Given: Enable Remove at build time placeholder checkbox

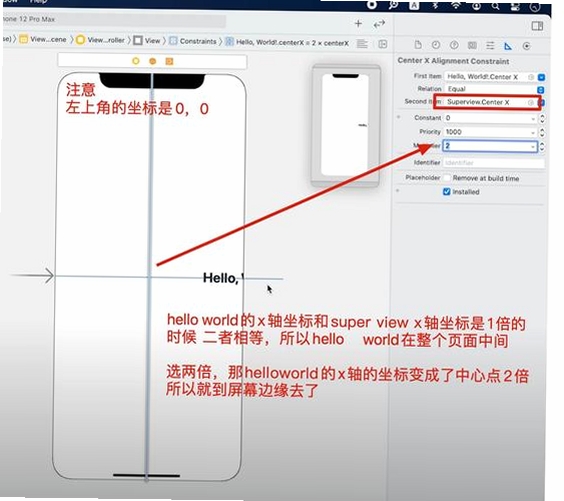Looking at the screenshot, I should pyautogui.click(x=447, y=178).
